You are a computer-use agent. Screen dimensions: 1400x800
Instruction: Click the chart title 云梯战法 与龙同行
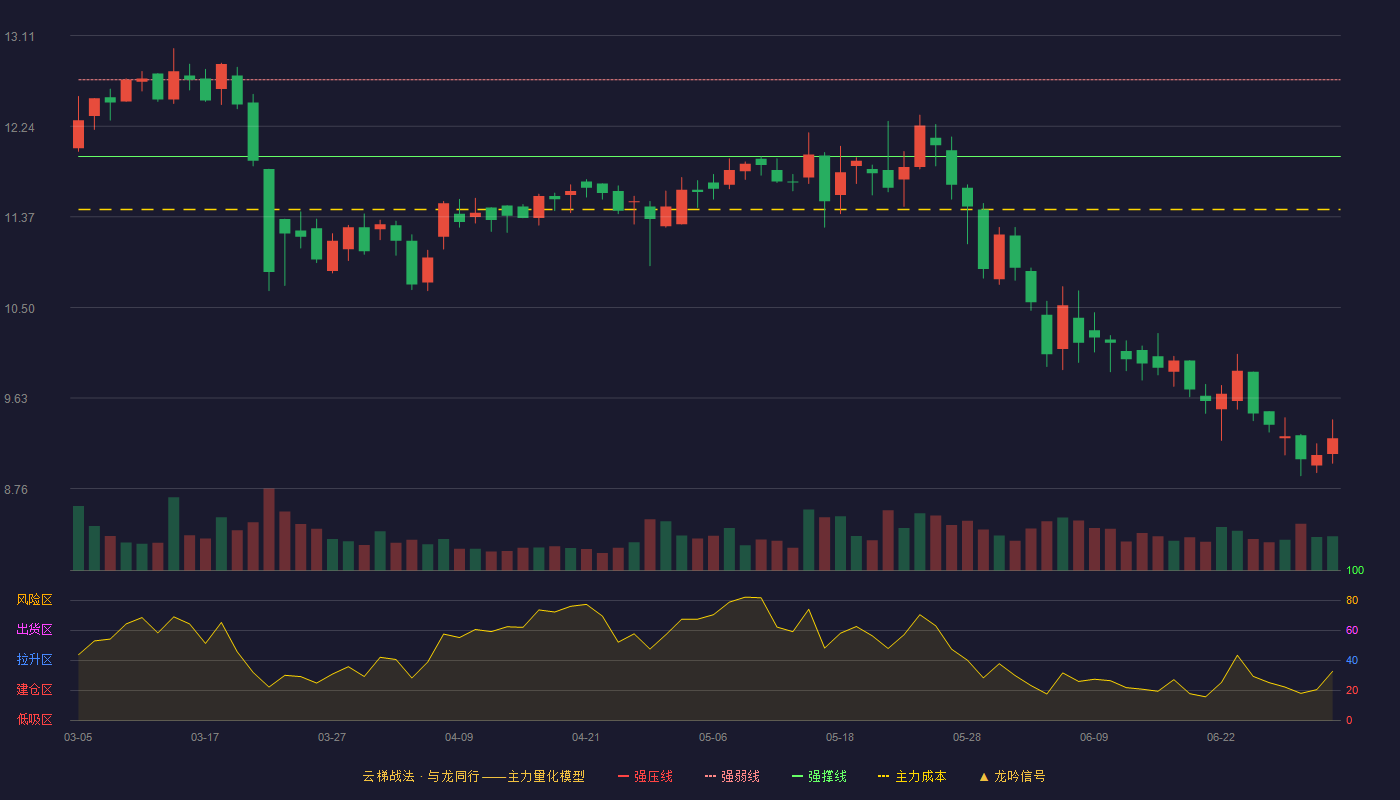[421, 776]
